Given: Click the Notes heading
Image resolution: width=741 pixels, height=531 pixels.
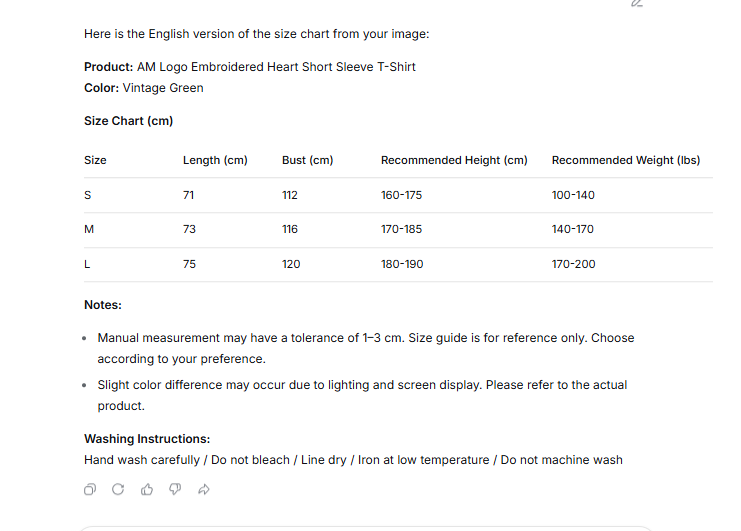Looking at the screenshot, I should 103,305.
